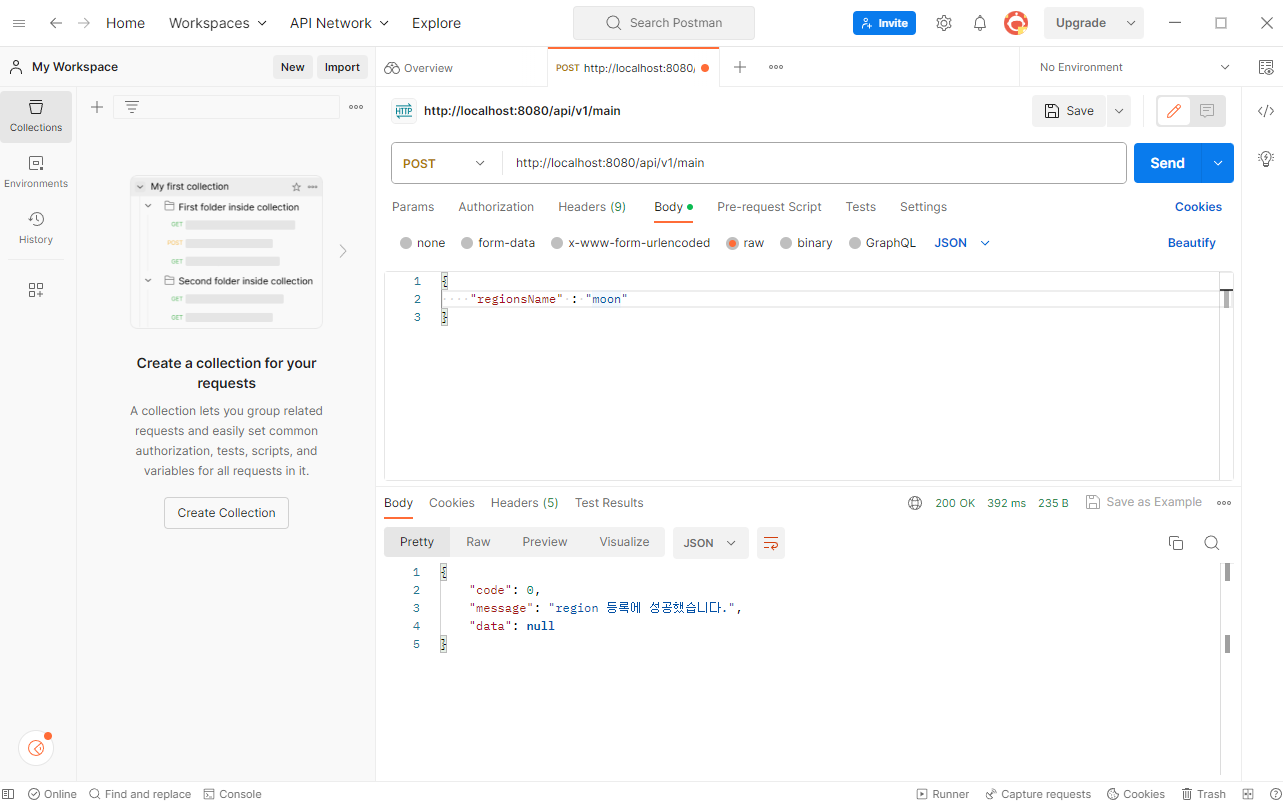Open the code snippet icon
The width and height of the screenshot is (1283, 801).
[1265, 111]
